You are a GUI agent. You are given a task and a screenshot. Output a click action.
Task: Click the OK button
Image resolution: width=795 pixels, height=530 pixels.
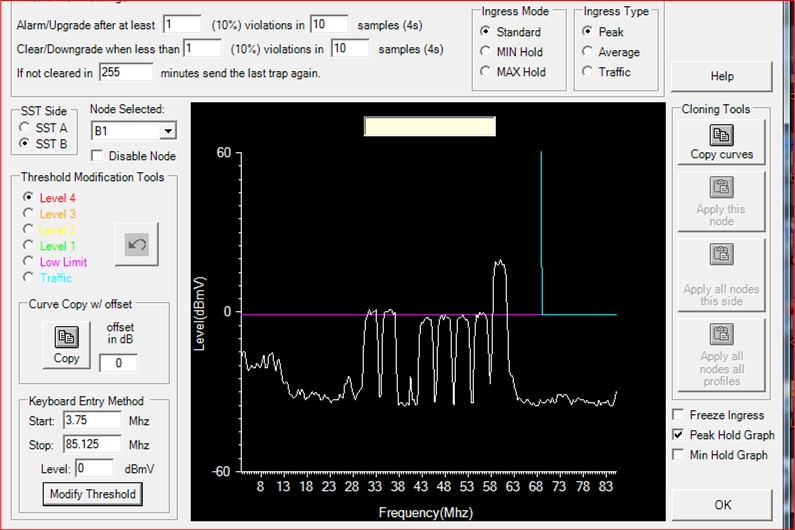(x=722, y=505)
